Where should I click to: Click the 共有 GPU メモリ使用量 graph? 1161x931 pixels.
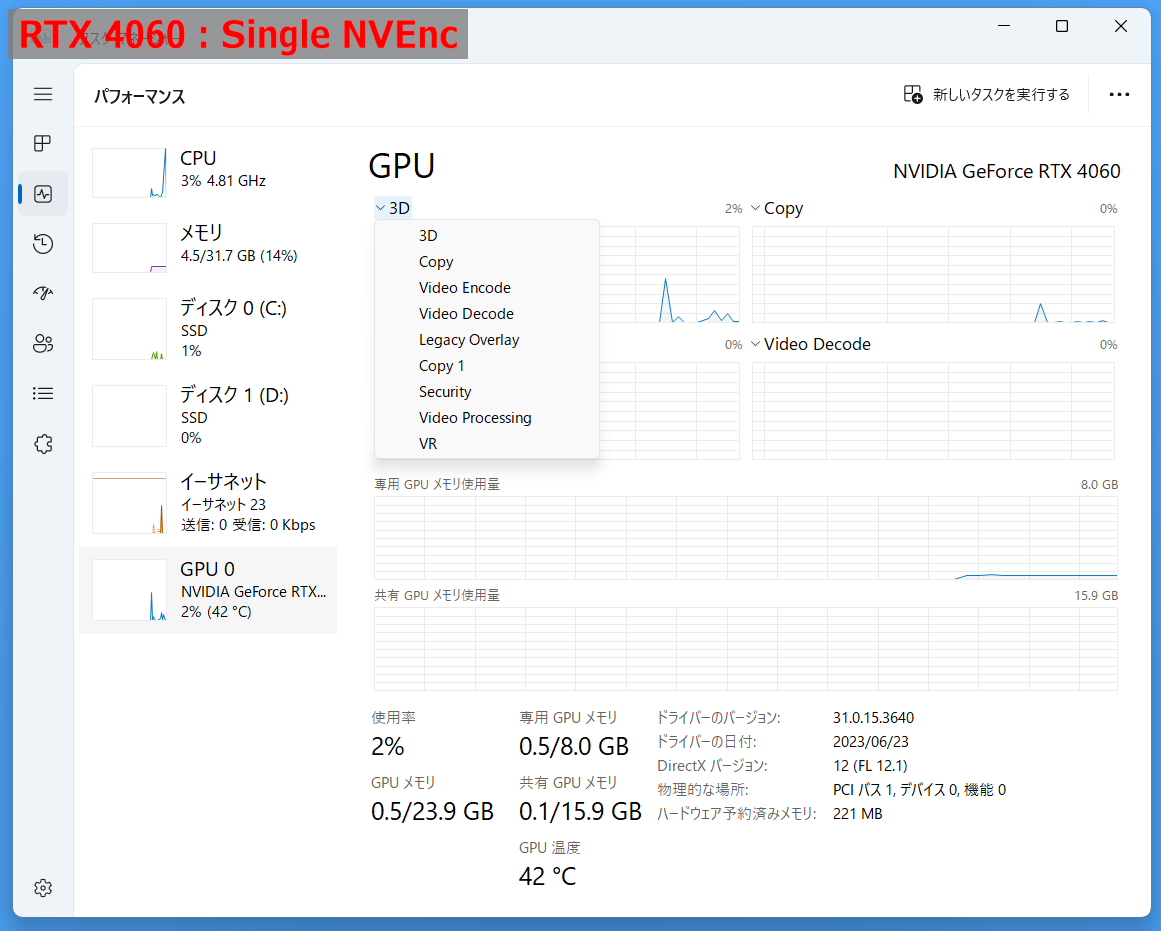[x=746, y=649]
